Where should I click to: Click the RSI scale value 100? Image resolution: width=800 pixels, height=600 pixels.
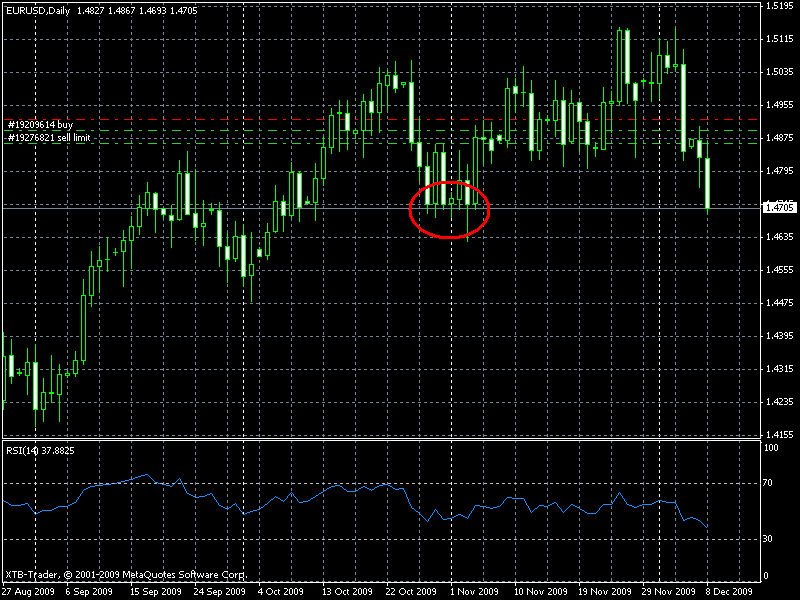(x=771, y=448)
